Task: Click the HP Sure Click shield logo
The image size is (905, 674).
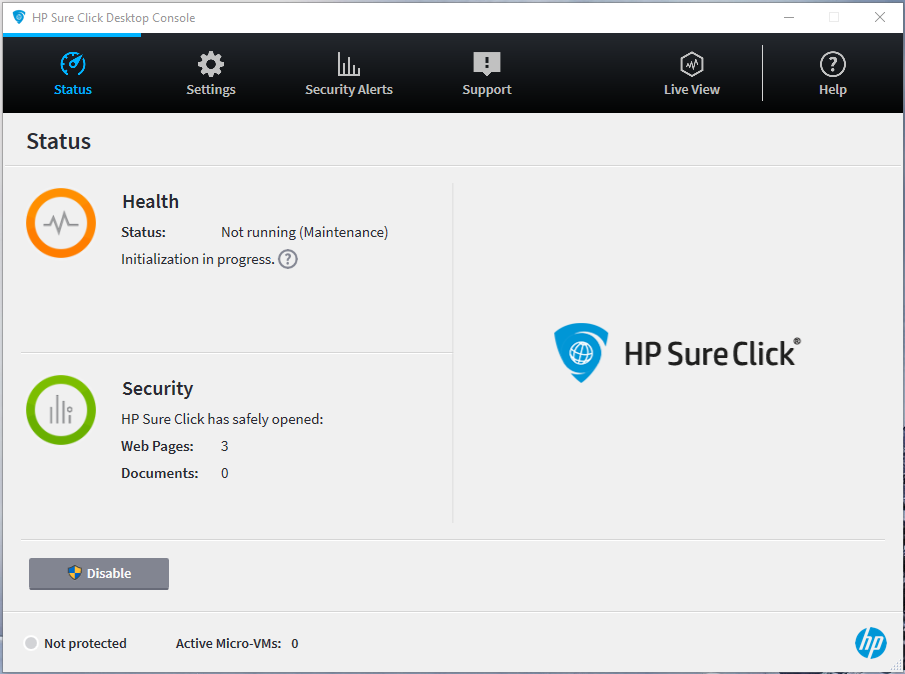Action: [580, 353]
